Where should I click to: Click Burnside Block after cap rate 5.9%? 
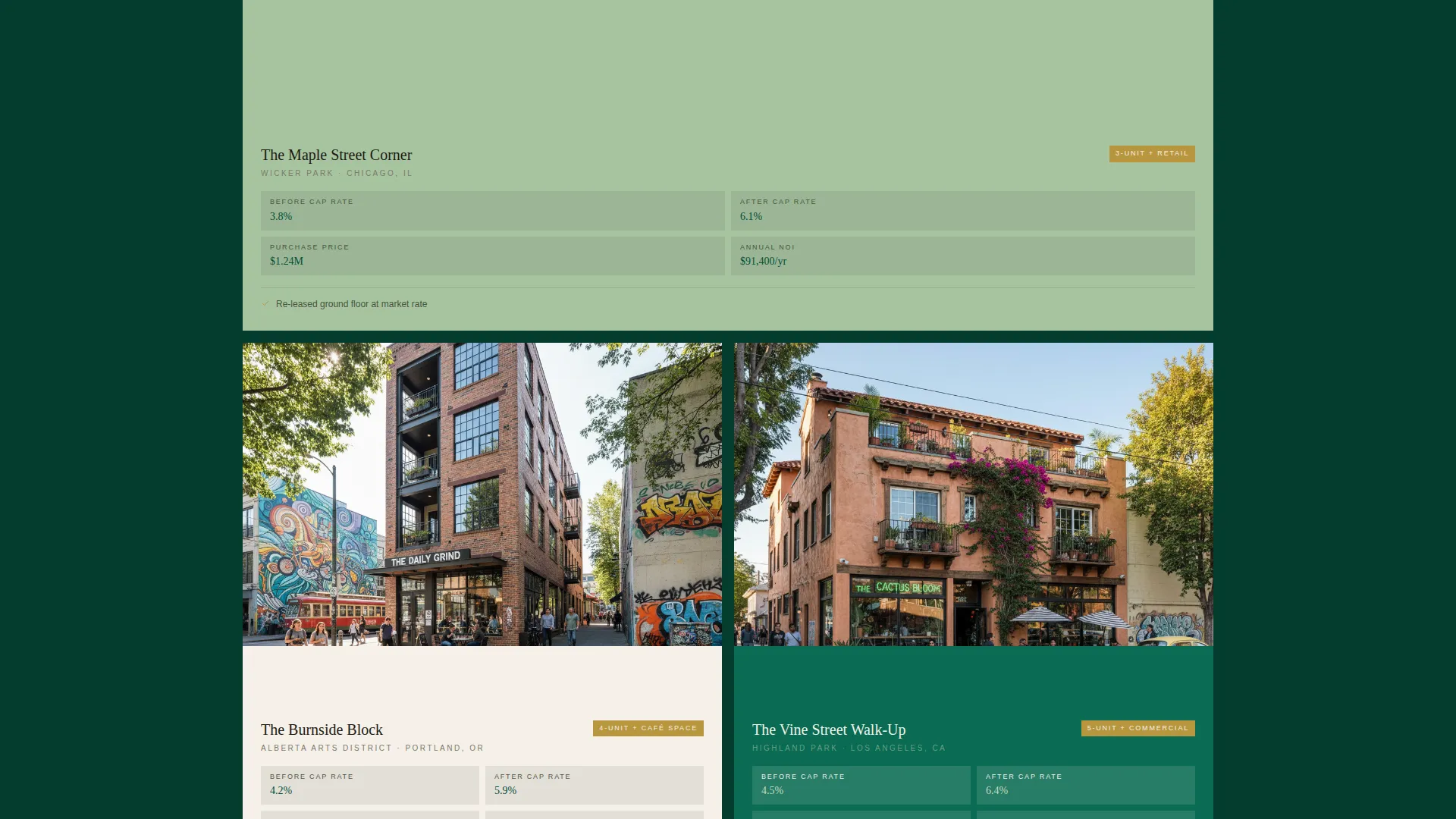[595, 785]
